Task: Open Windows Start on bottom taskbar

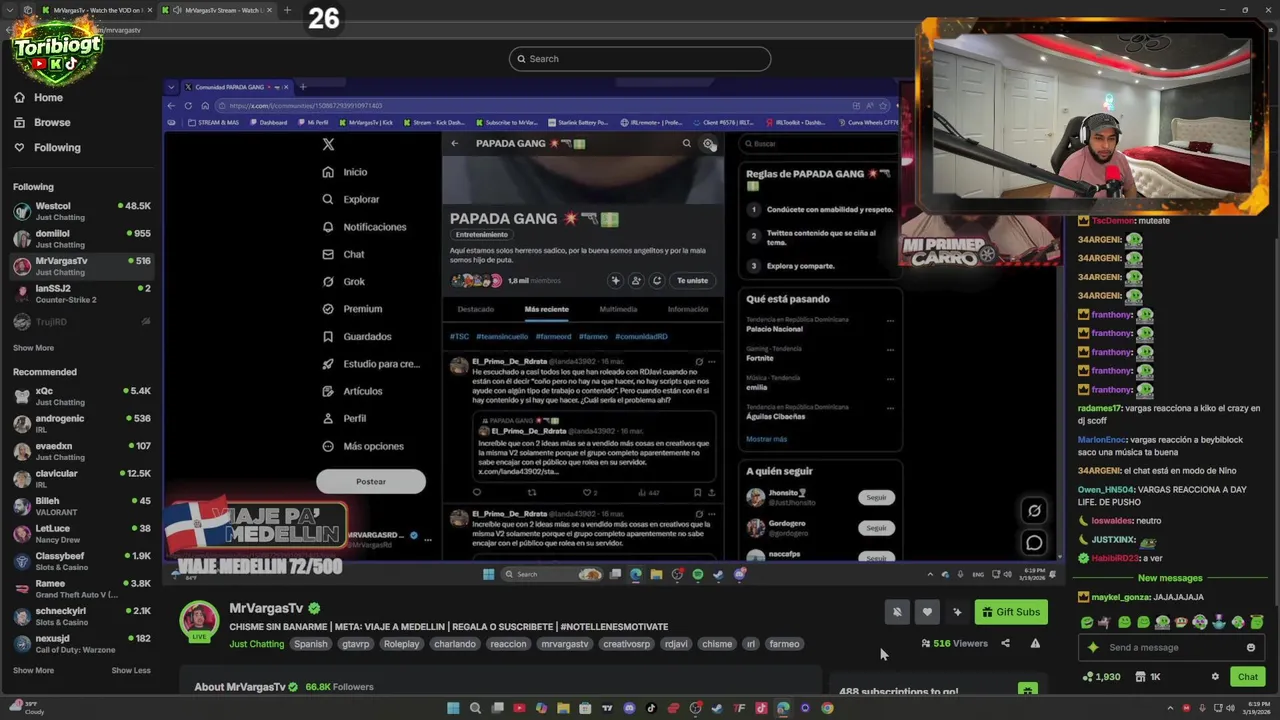Action: tap(453, 708)
